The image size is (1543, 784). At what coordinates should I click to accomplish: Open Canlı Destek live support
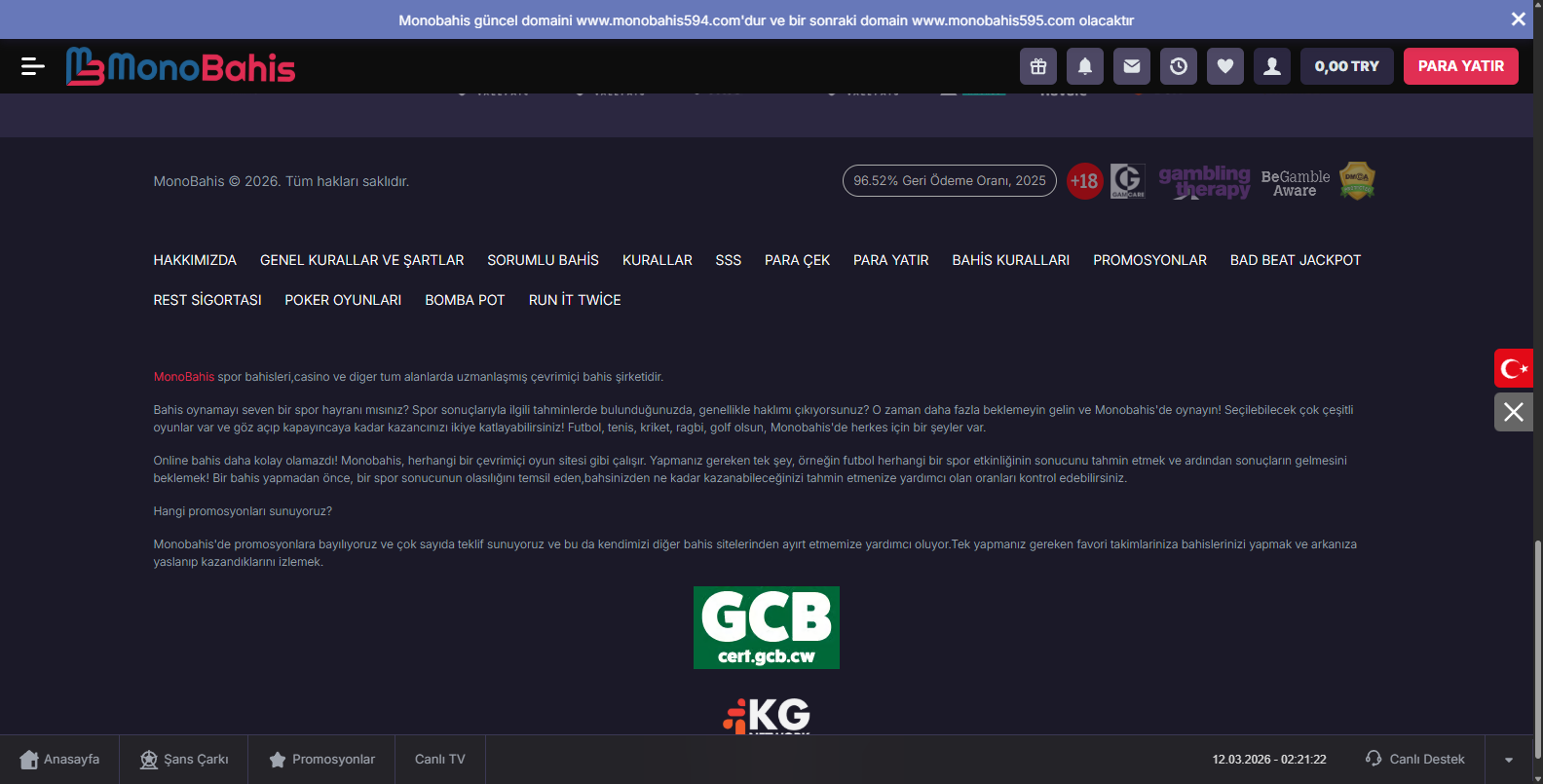[x=1415, y=760]
